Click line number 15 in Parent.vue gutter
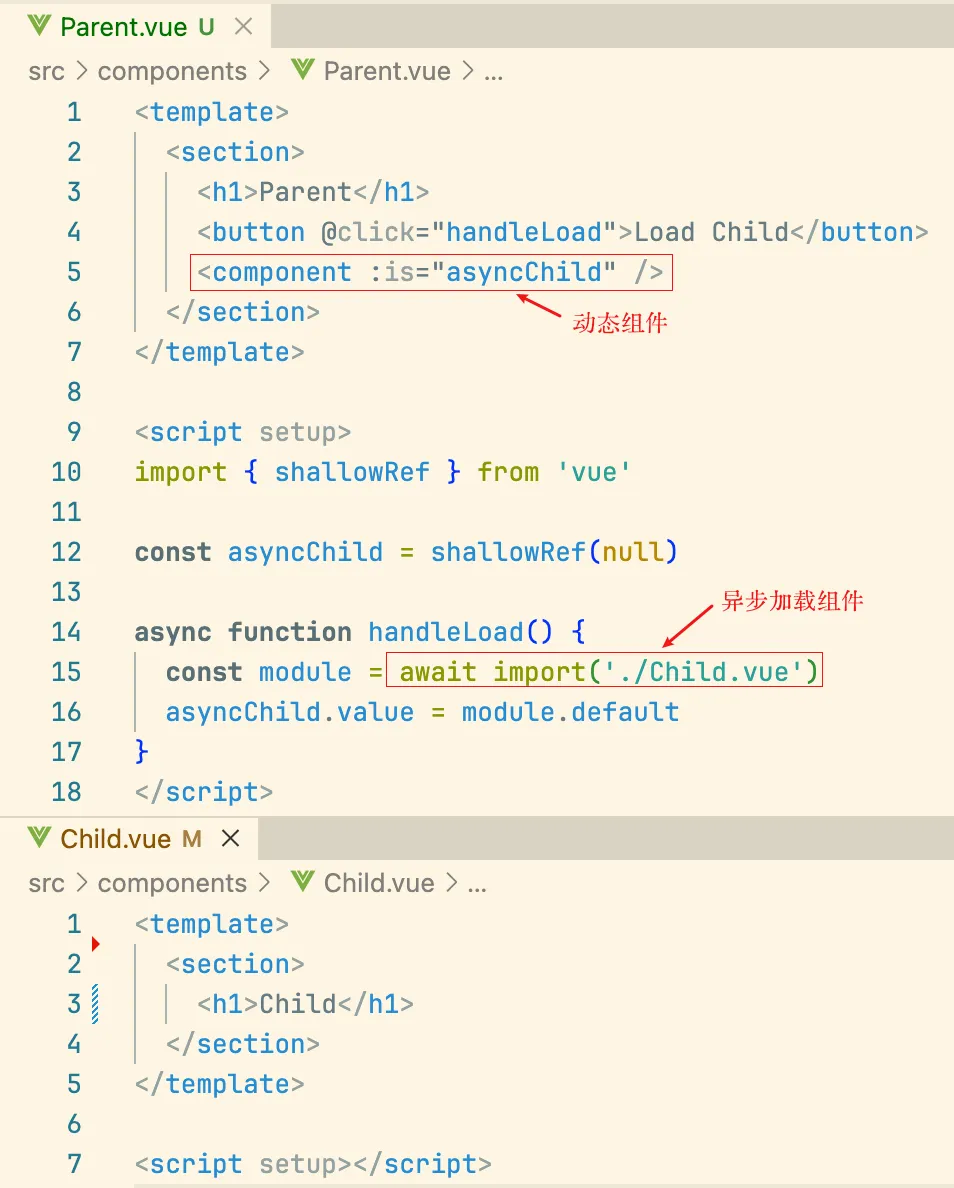Image resolution: width=954 pixels, height=1188 pixels. (x=66, y=672)
